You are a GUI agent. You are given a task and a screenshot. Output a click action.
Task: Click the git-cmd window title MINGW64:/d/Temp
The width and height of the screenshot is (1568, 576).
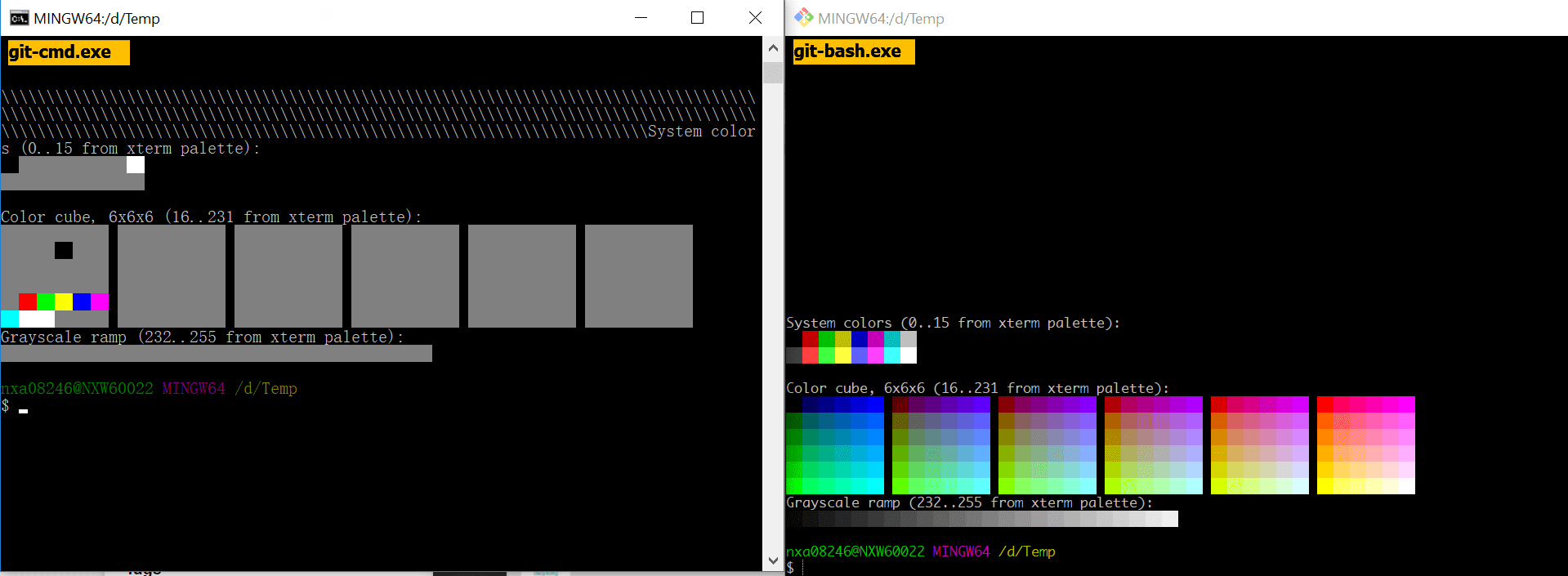click(96, 18)
